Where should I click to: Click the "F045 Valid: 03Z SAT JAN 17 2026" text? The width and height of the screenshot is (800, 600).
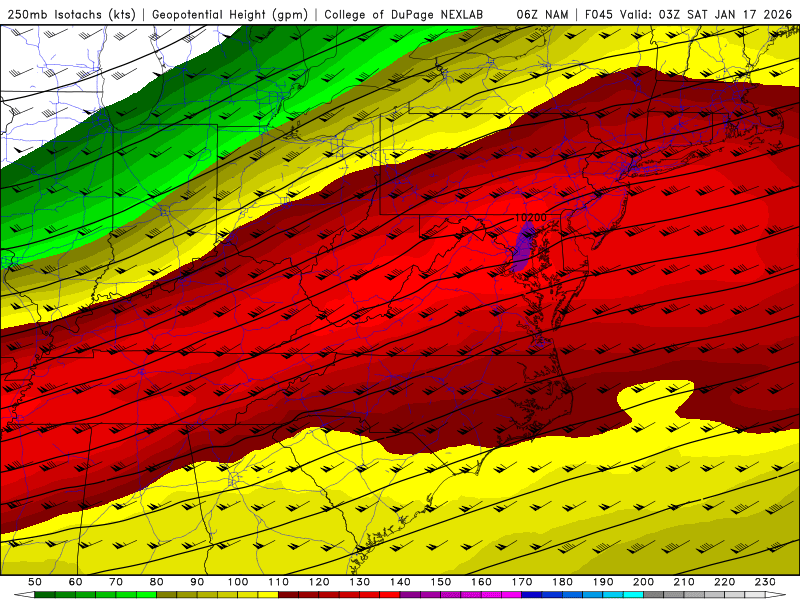(689, 15)
